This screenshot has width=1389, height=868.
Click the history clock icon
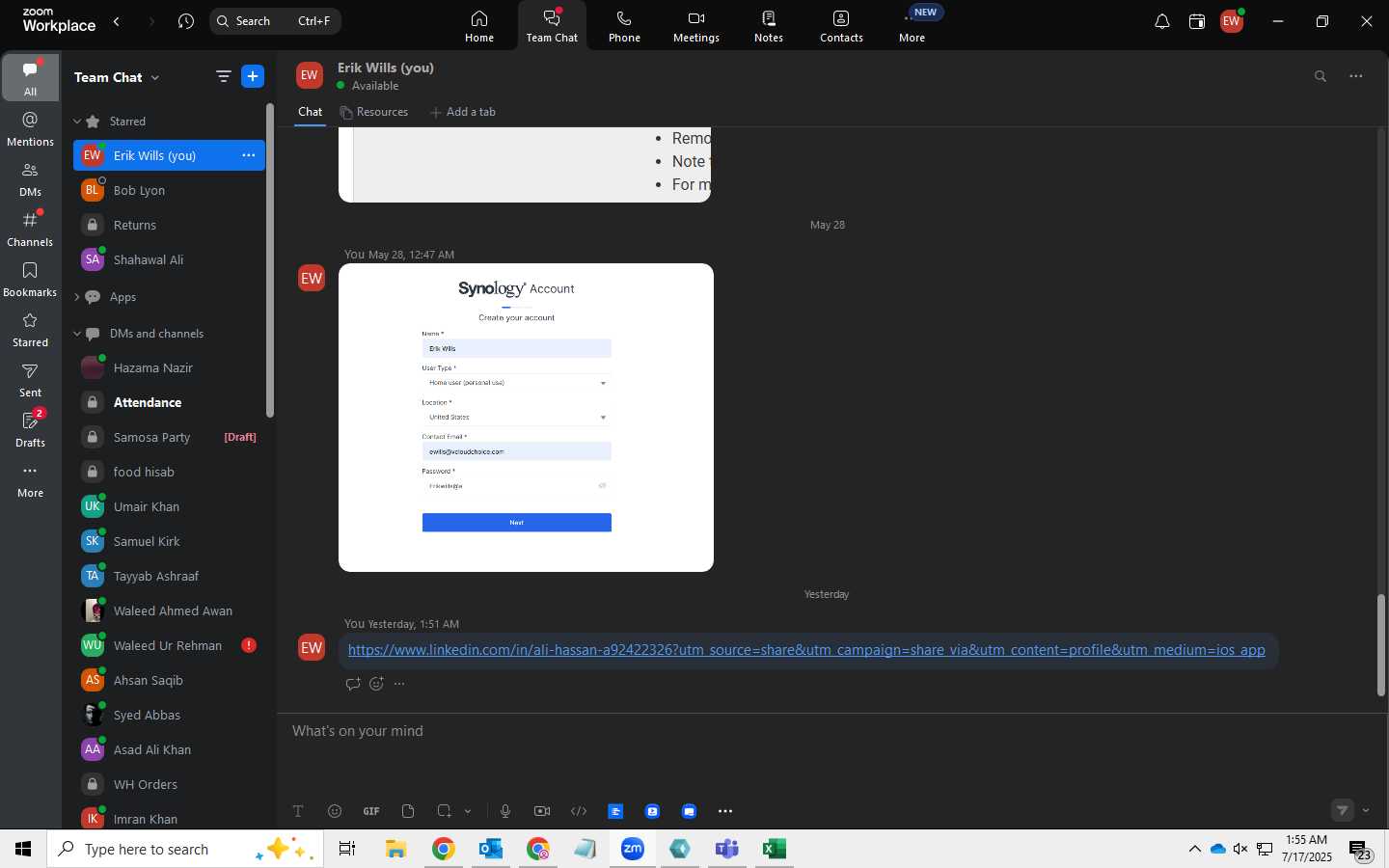[x=186, y=21]
